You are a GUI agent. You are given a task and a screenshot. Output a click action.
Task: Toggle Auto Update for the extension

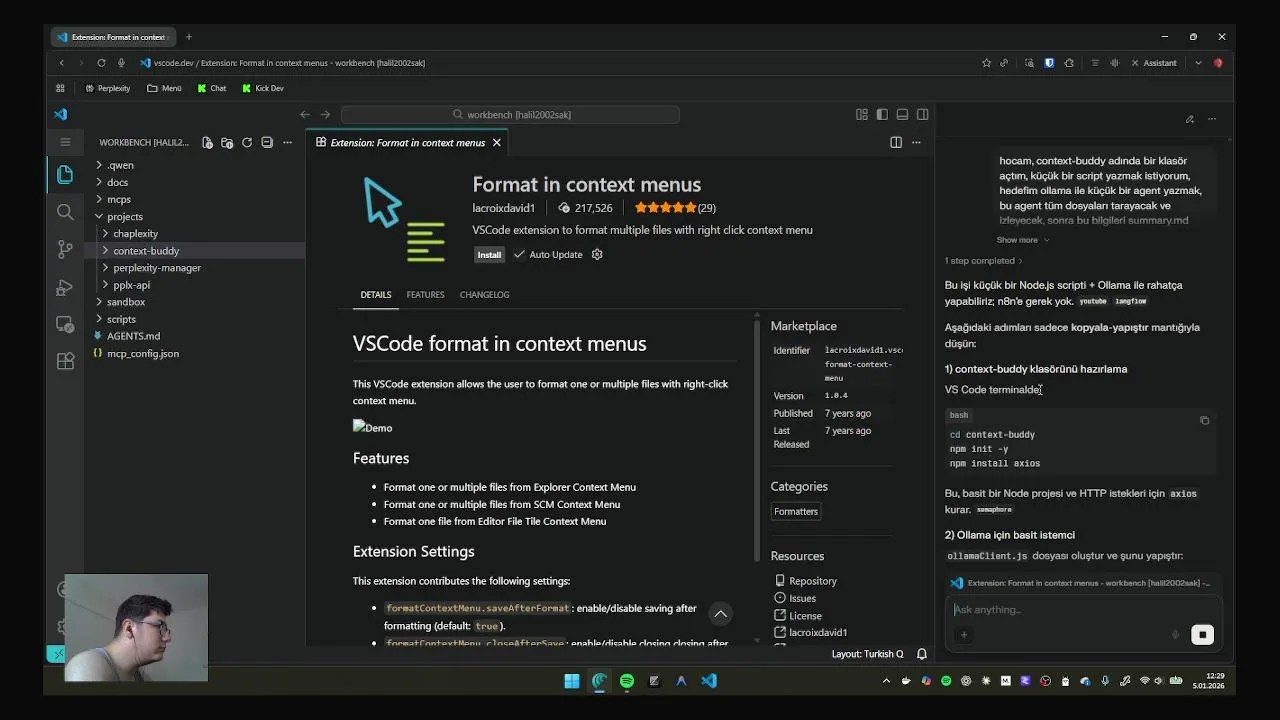[x=548, y=254]
